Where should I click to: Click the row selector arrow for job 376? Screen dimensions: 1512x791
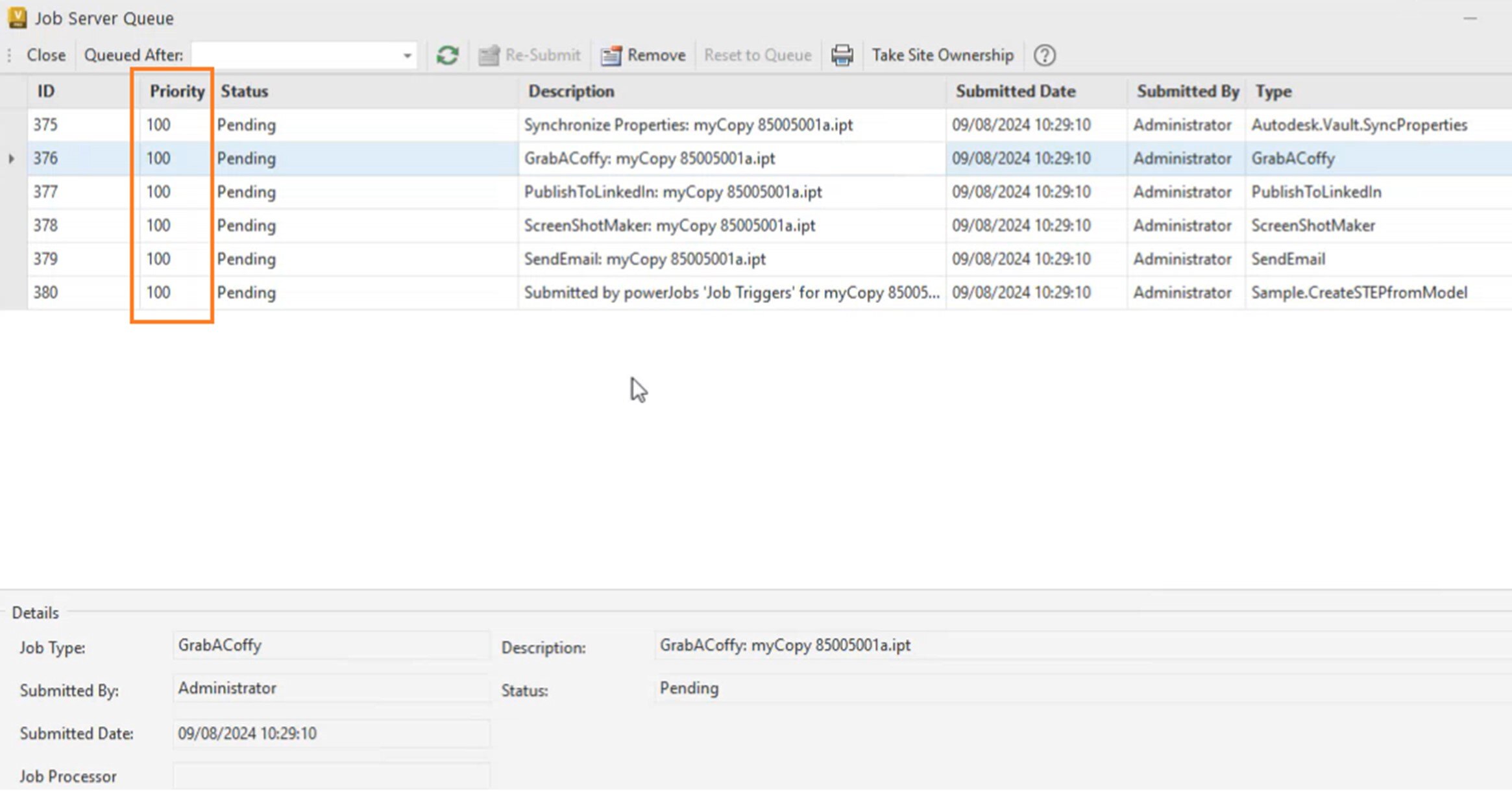[x=12, y=158]
